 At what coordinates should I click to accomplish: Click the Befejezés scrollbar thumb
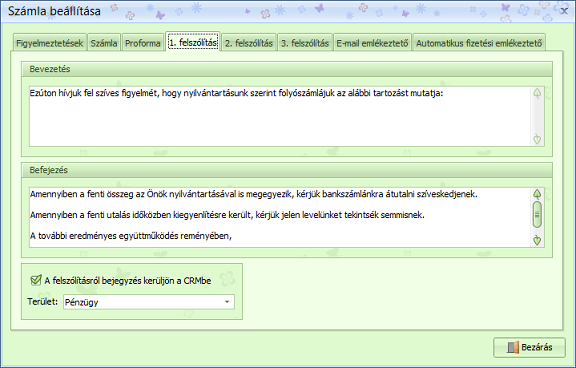click(537, 214)
